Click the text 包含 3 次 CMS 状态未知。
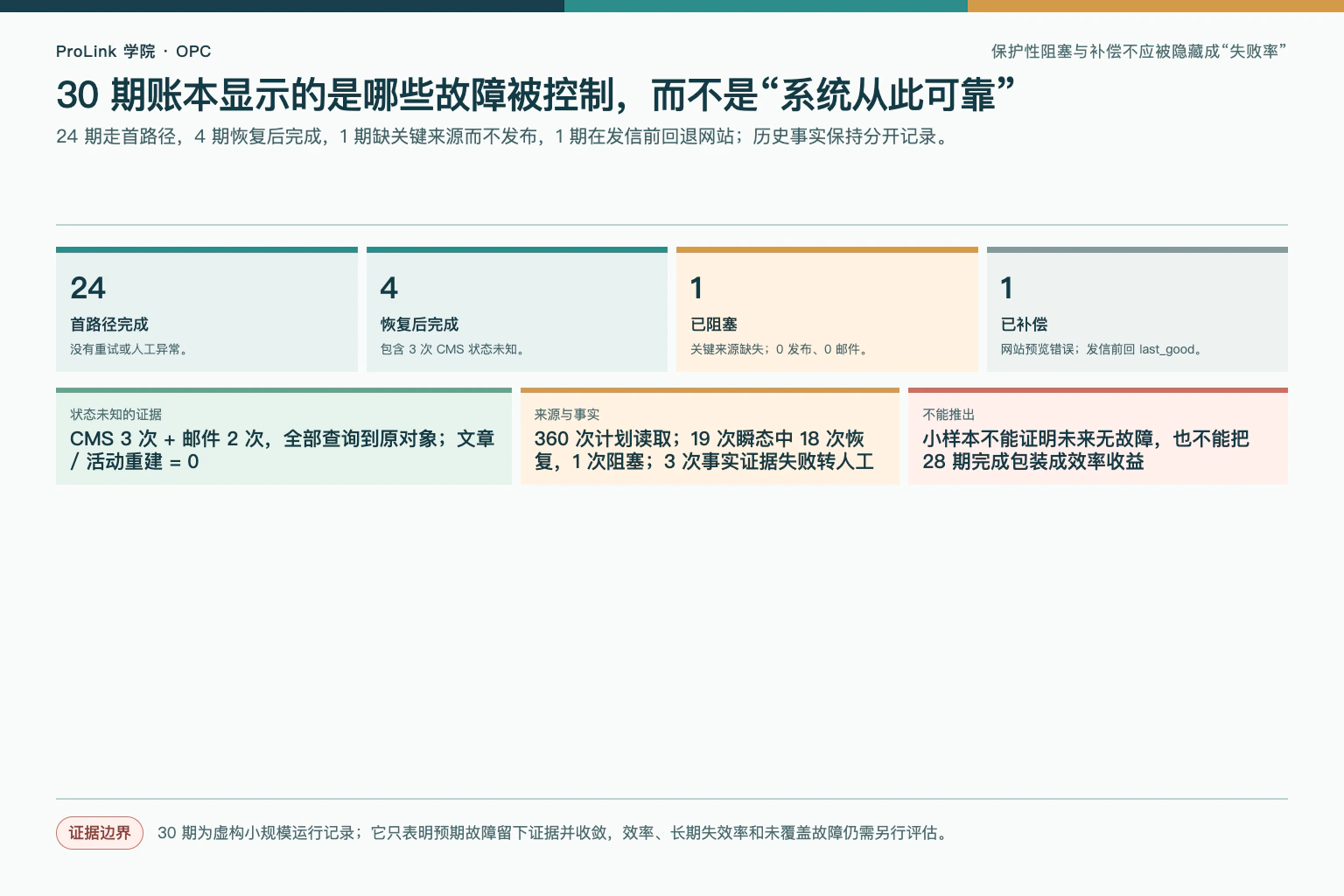Screen dimensions: 1344x896 tap(455, 349)
